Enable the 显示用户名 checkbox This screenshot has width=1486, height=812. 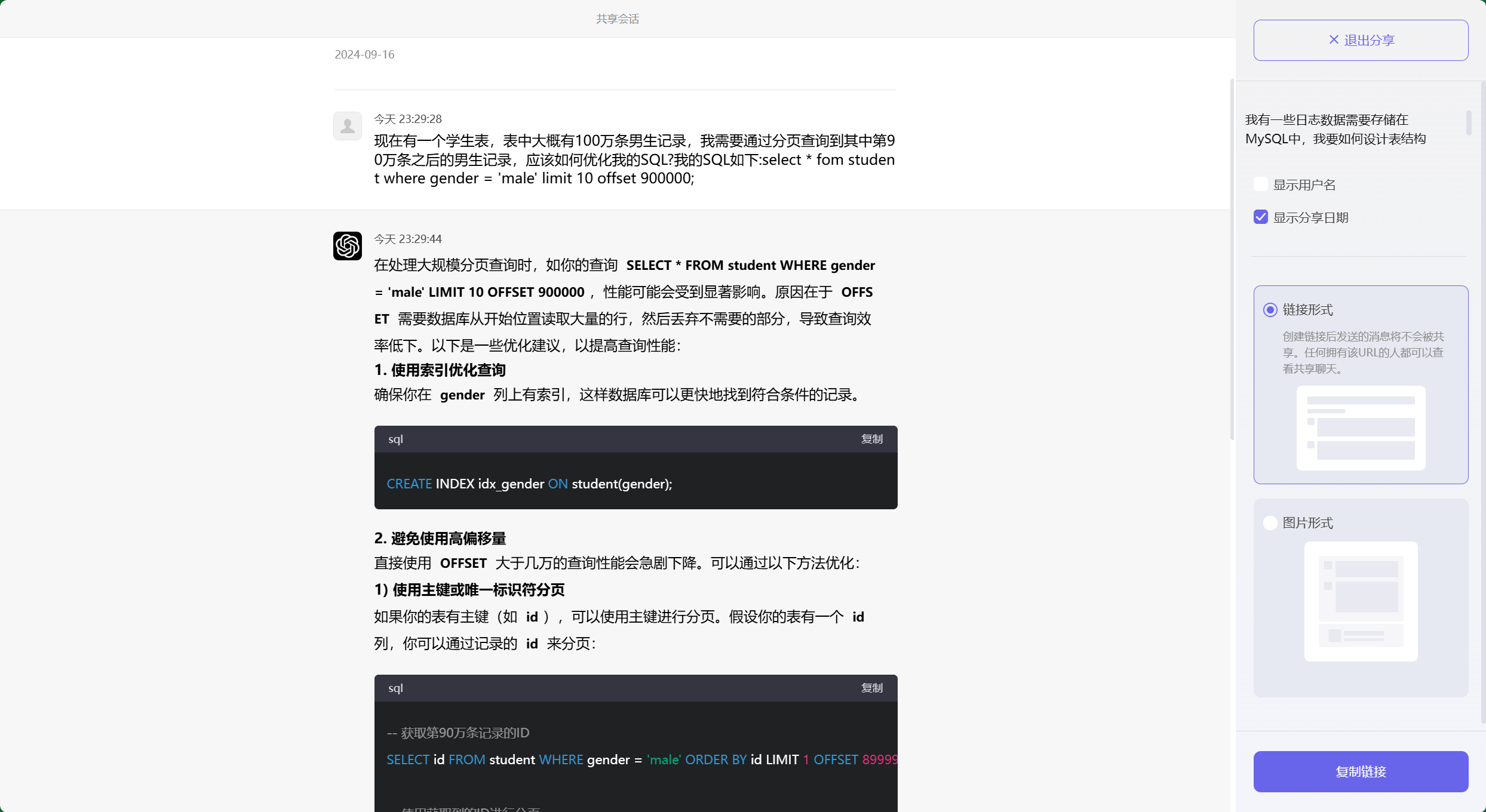pos(1261,184)
